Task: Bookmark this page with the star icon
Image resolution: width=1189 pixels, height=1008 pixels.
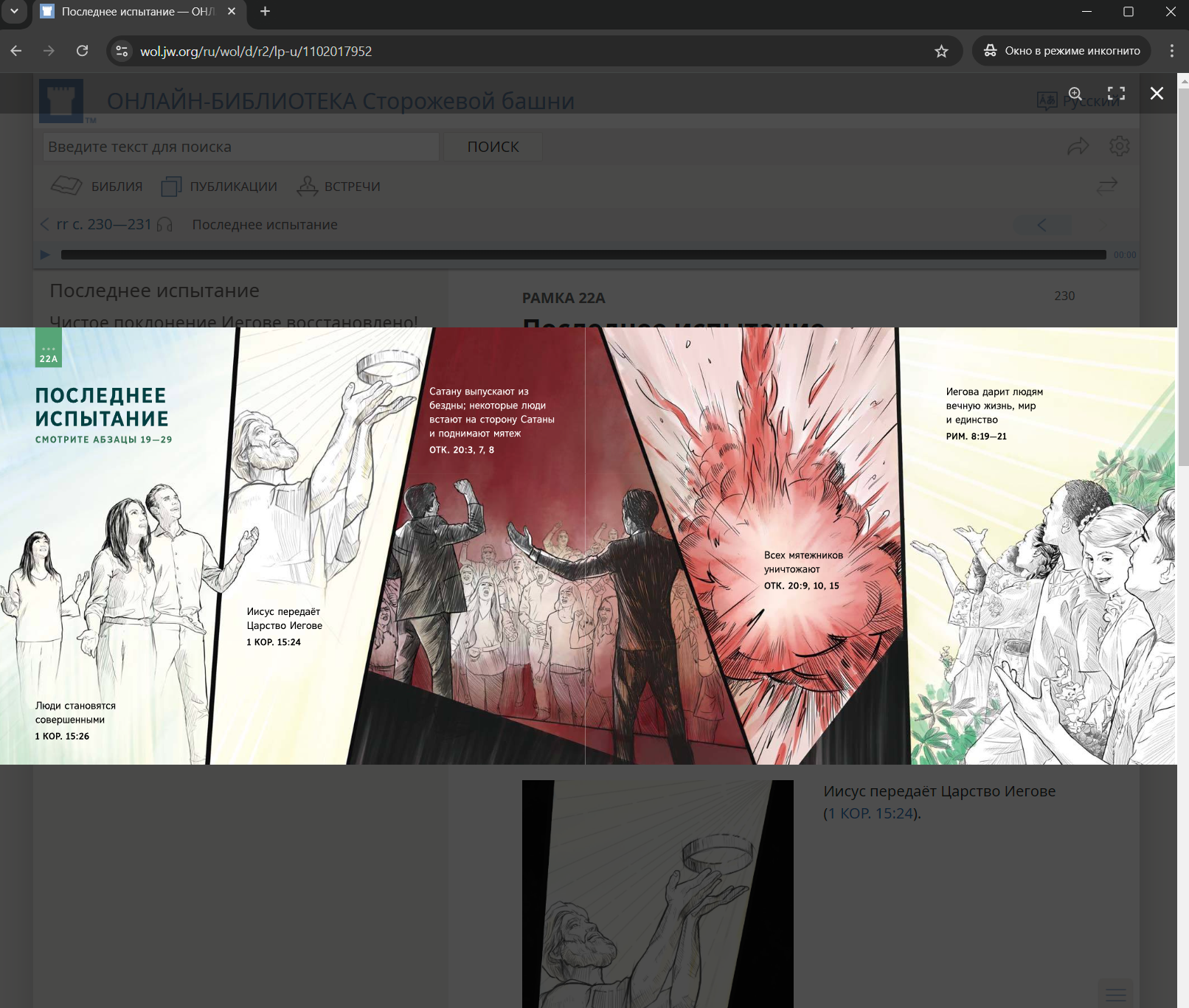Action: pyautogui.click(x=941, y=51)
